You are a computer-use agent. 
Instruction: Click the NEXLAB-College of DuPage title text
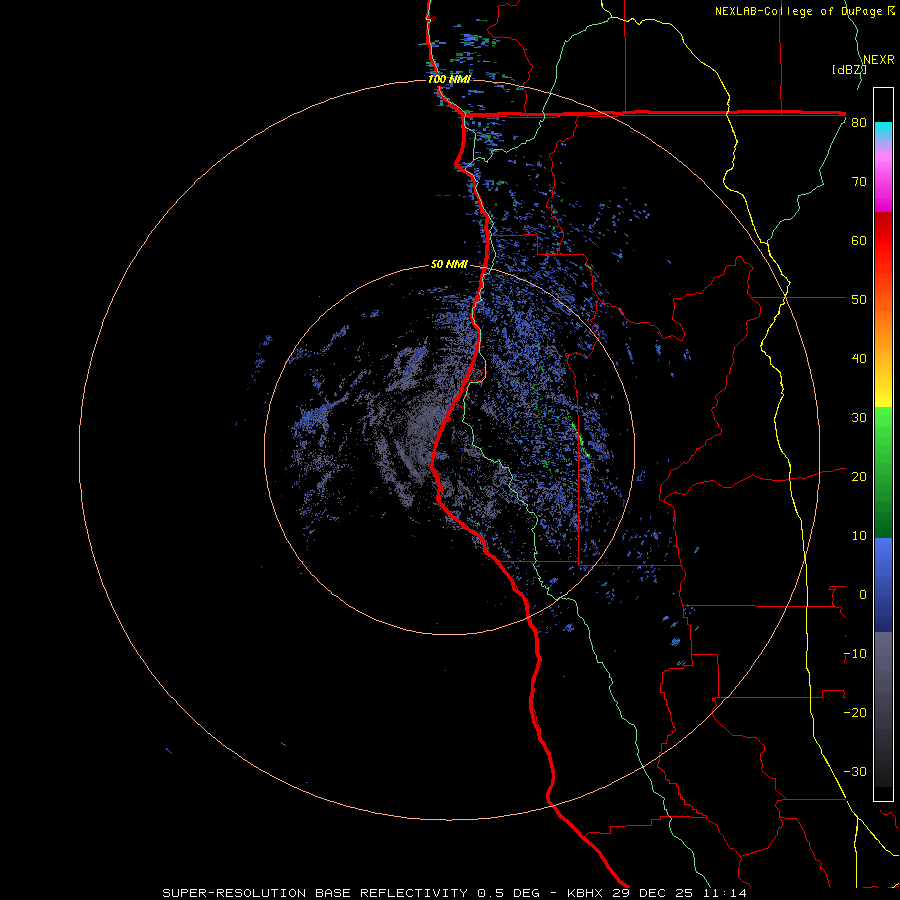[799, 11]
